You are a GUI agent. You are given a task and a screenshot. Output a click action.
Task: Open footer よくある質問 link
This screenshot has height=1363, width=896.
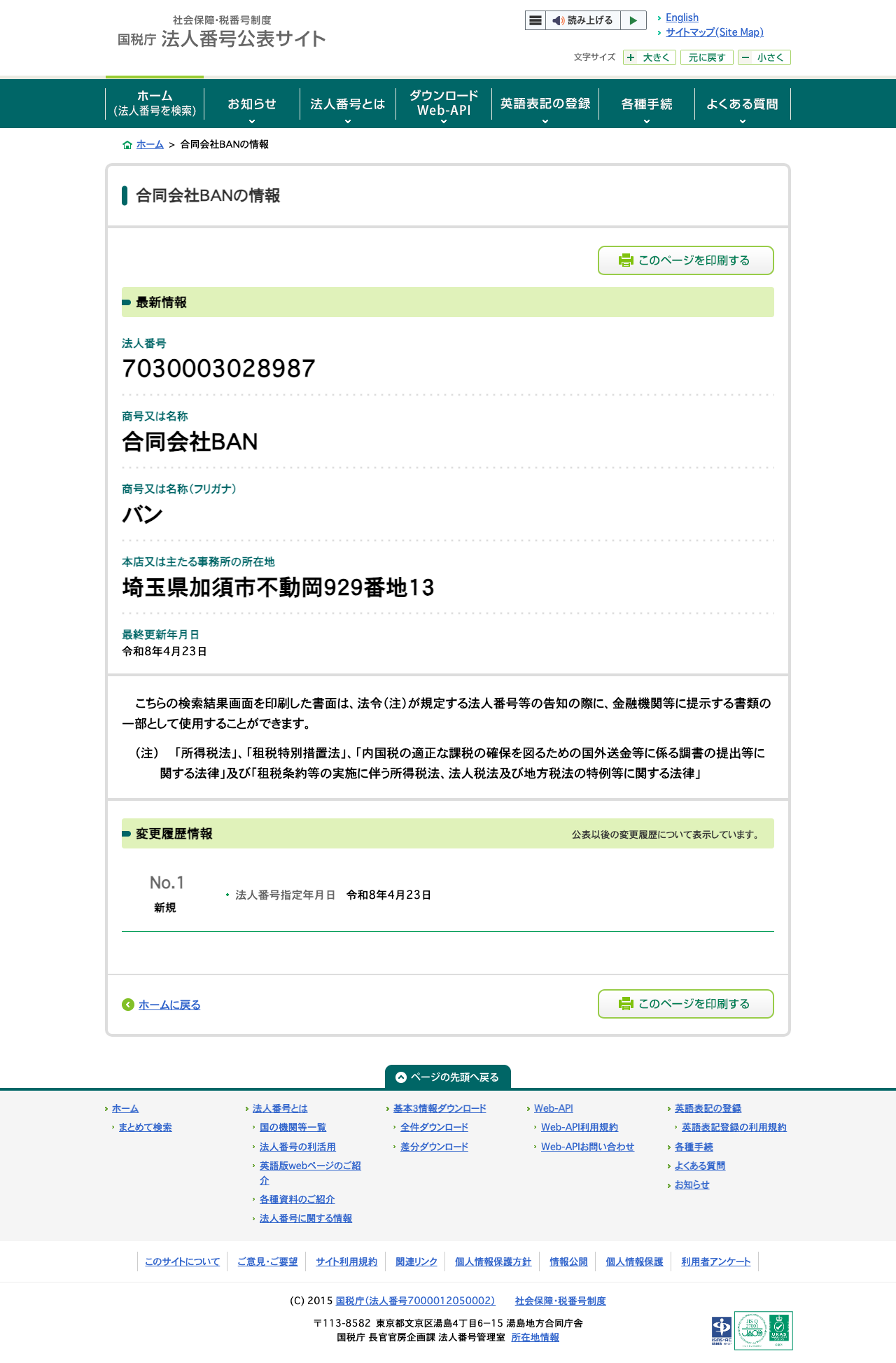[x=700, y=1166]
